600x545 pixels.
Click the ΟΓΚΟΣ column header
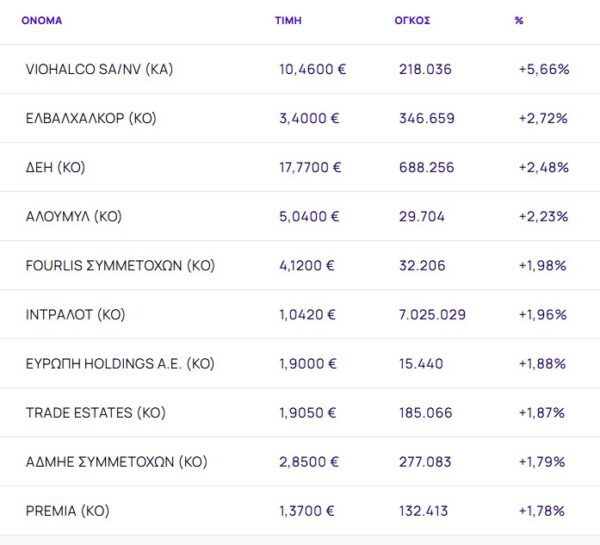412,20
